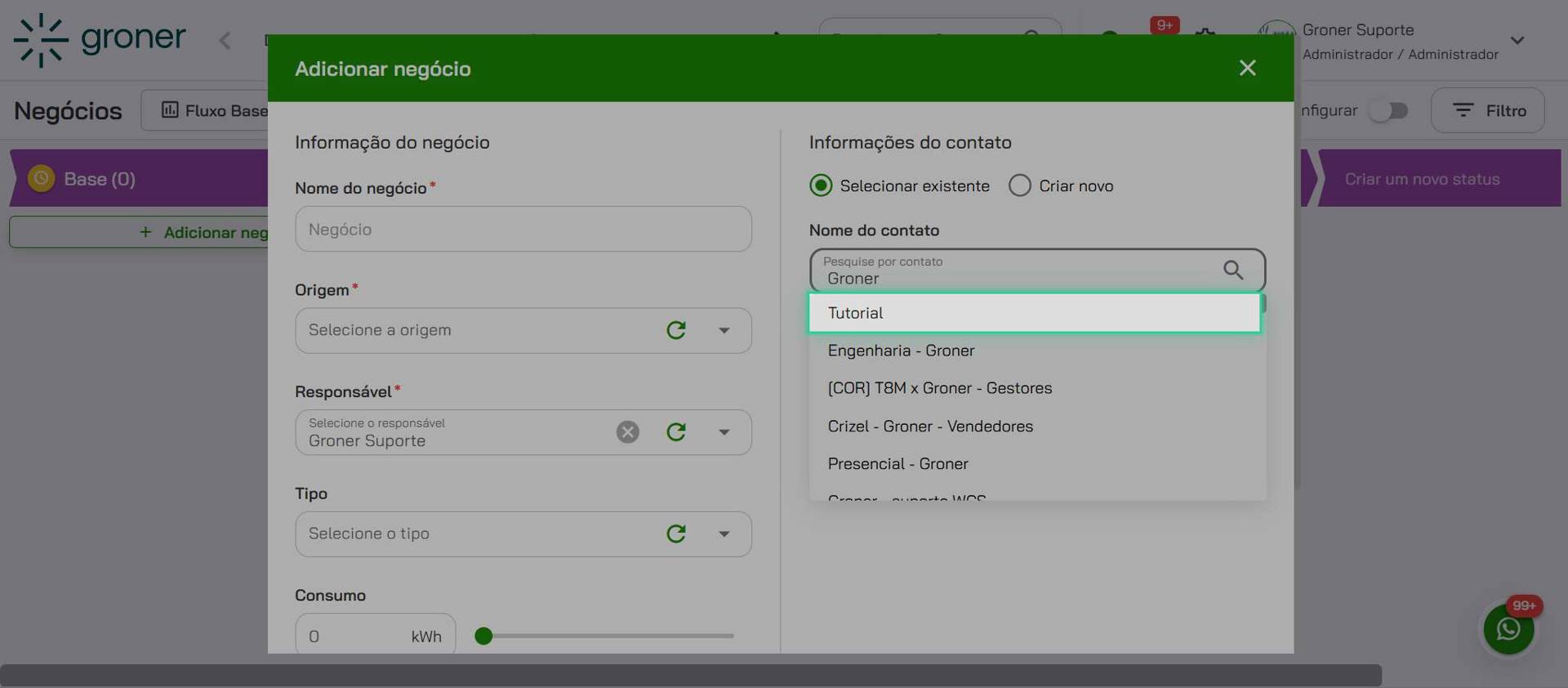This screenshot has height=688, width=1568.
Task: Open the notifications badge 9+
Action: tap(1165, 25)
